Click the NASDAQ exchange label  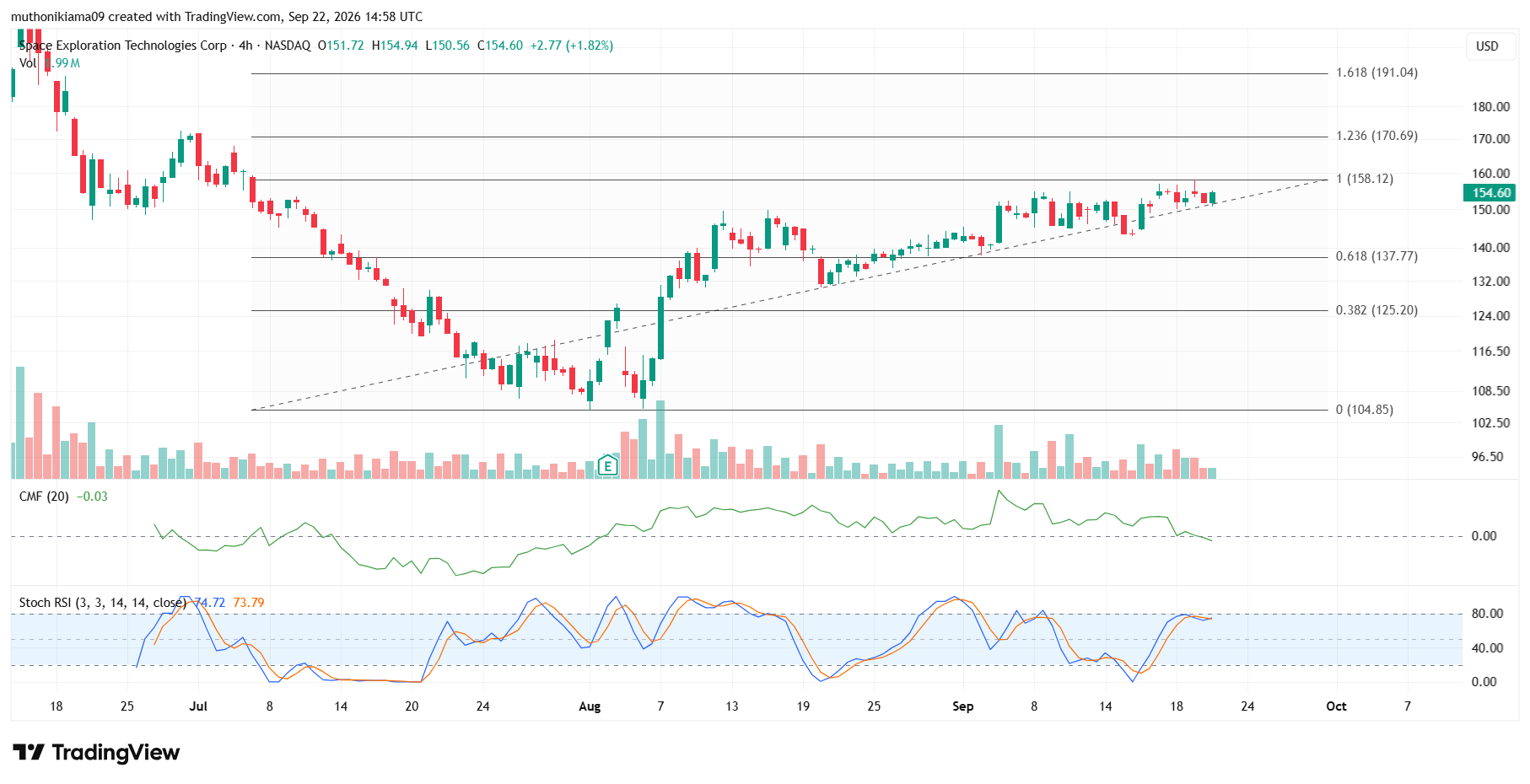coord(288,46)
